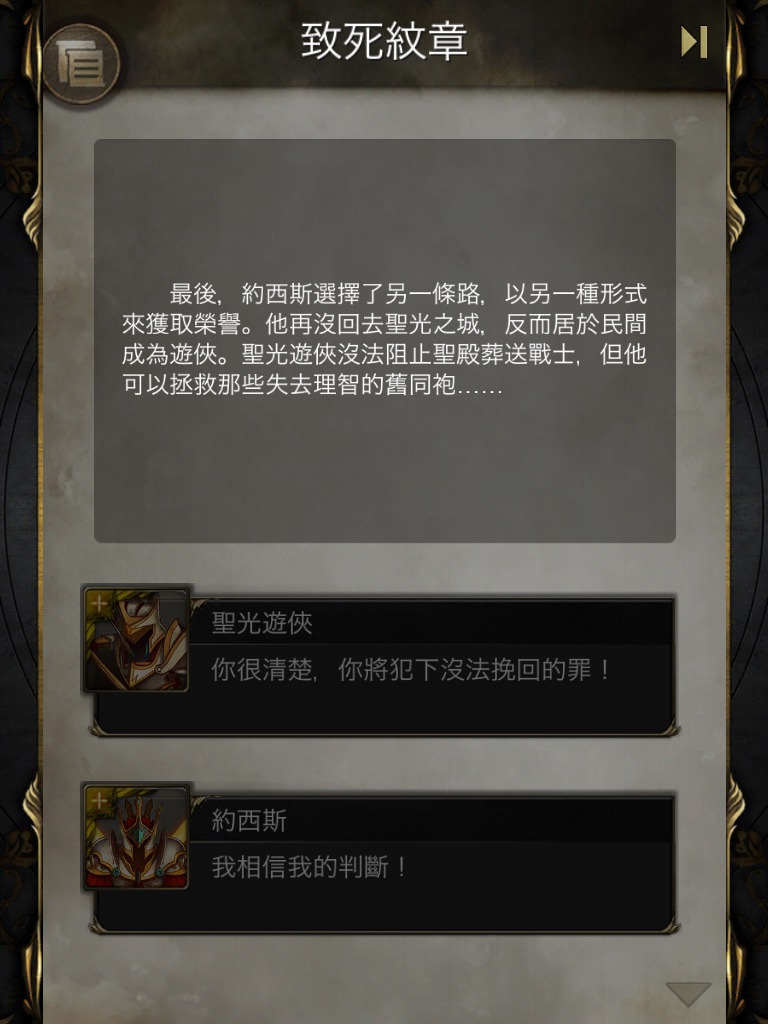The height and width of the screenshot is (1024, 768).
Task: Click the narration text panel about 約西斯
Action: coord(385,340)
